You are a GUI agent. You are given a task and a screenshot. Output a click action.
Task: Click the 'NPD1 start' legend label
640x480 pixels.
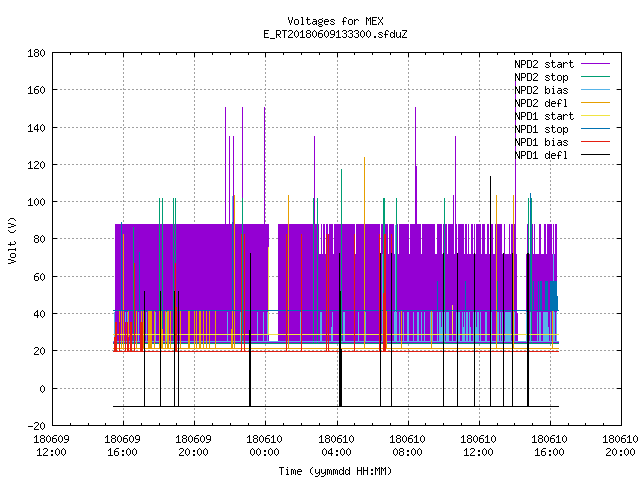(x=544, y=116)
